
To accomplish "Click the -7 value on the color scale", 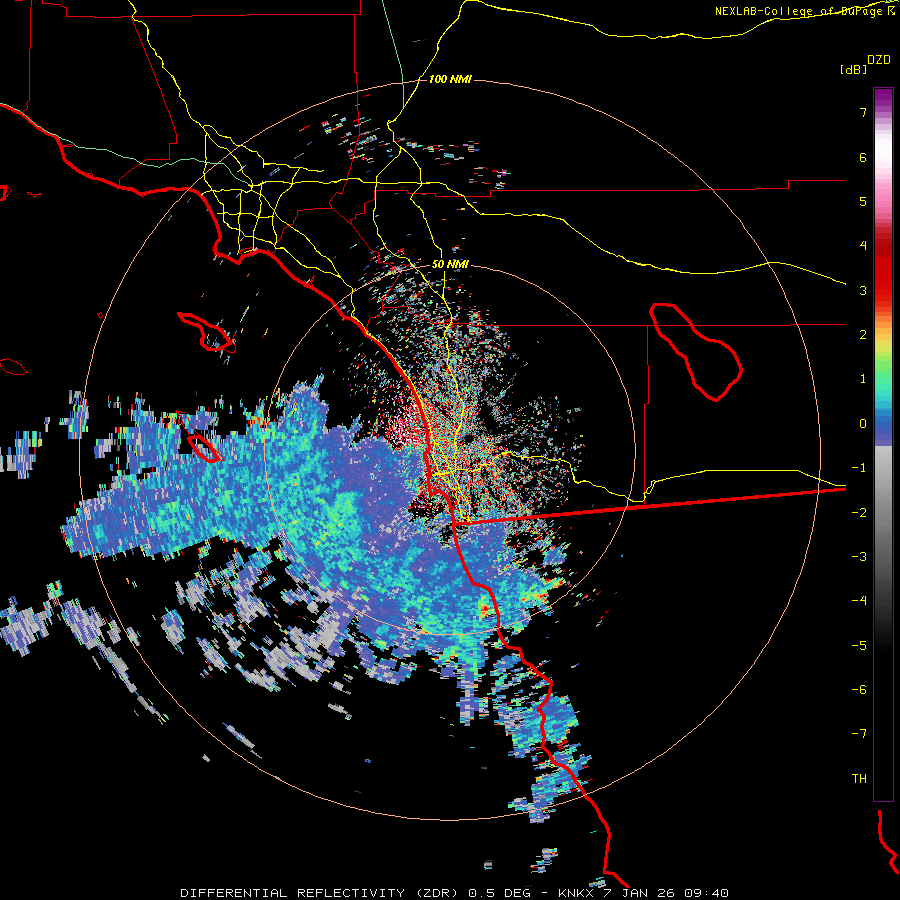I will click(x=859, y=734).
